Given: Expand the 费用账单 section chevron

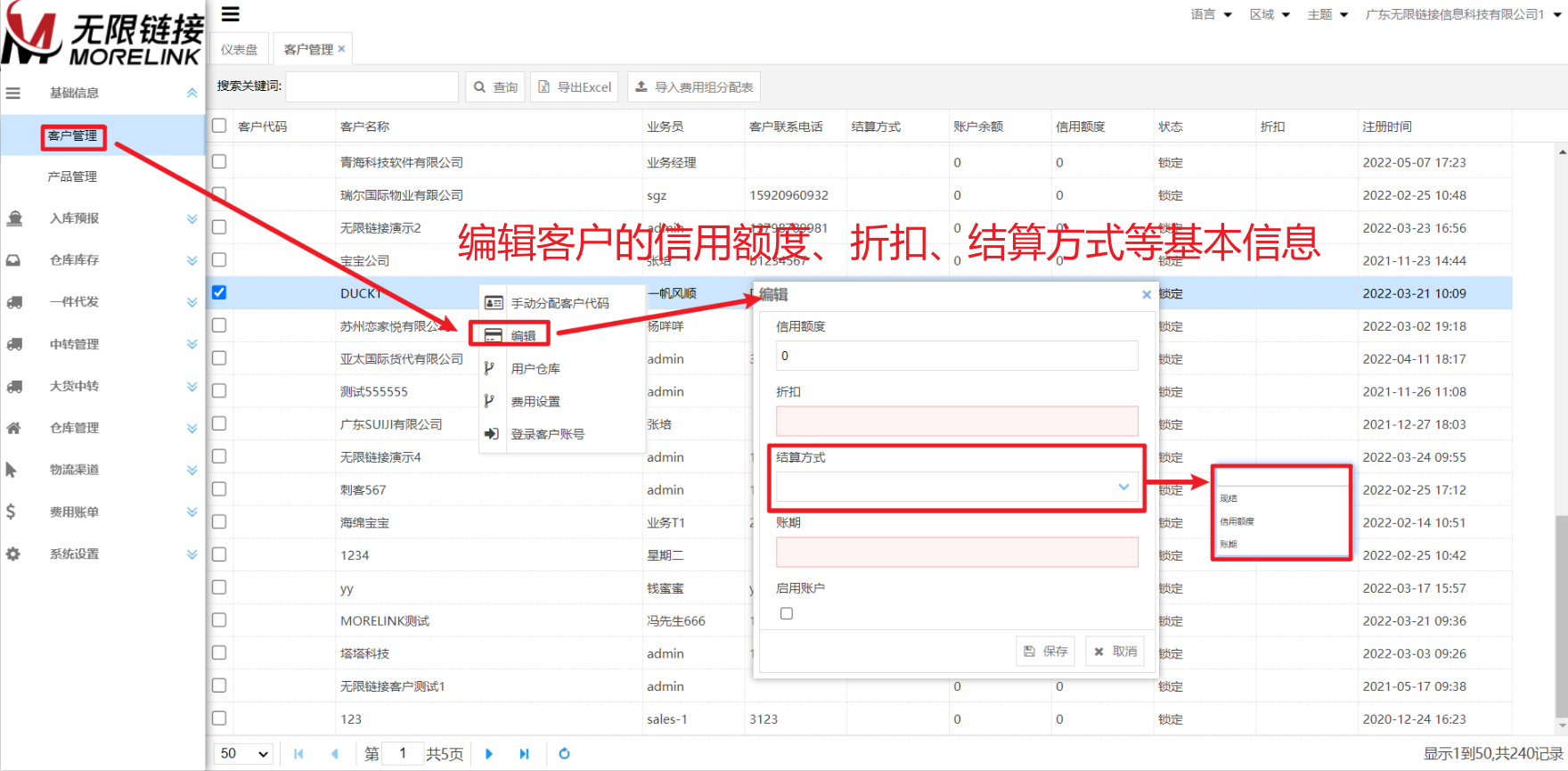Looking at the screenshot, I should click(x=192, y=512).
